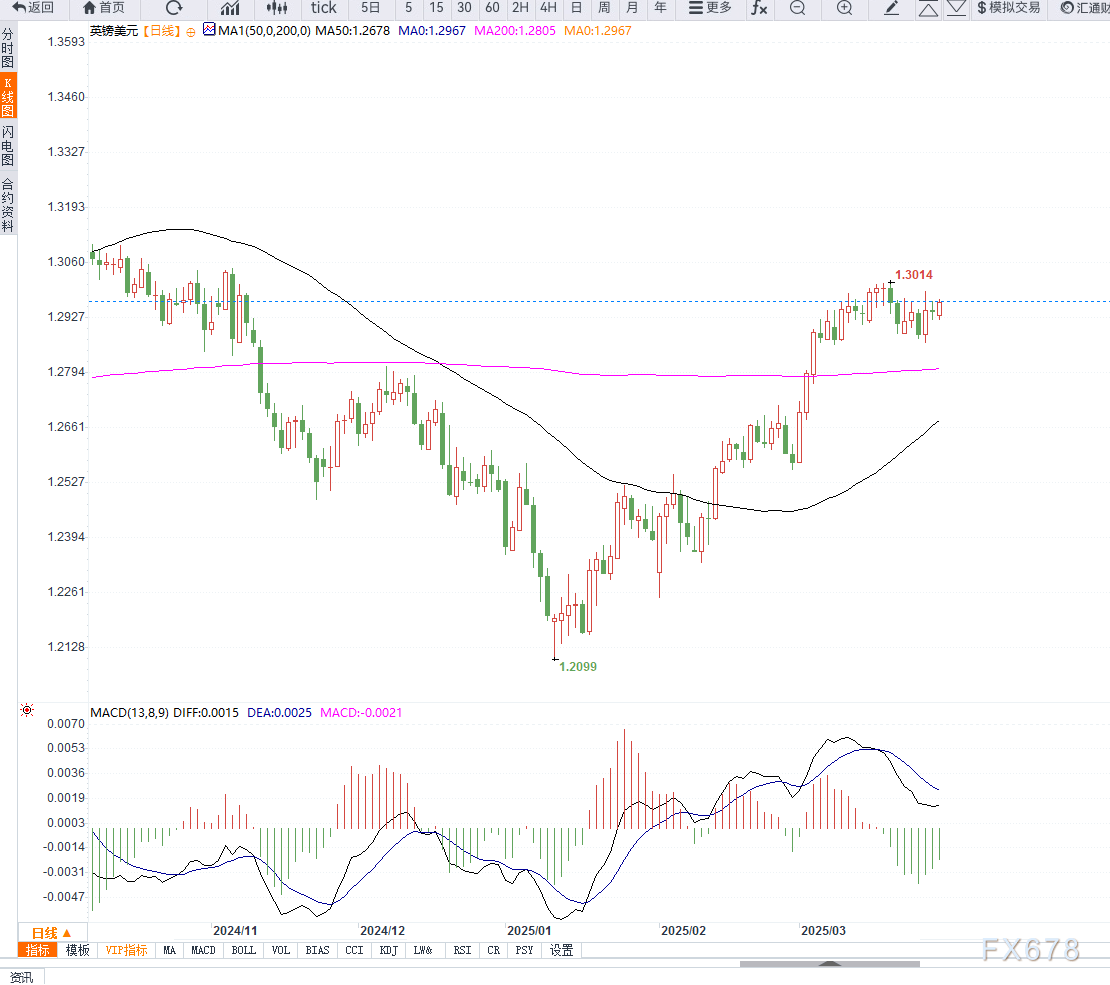Click the MACD:-0.0021 legend value
Viewport: 1110px width, 985px height.
[x=361, y=712]
